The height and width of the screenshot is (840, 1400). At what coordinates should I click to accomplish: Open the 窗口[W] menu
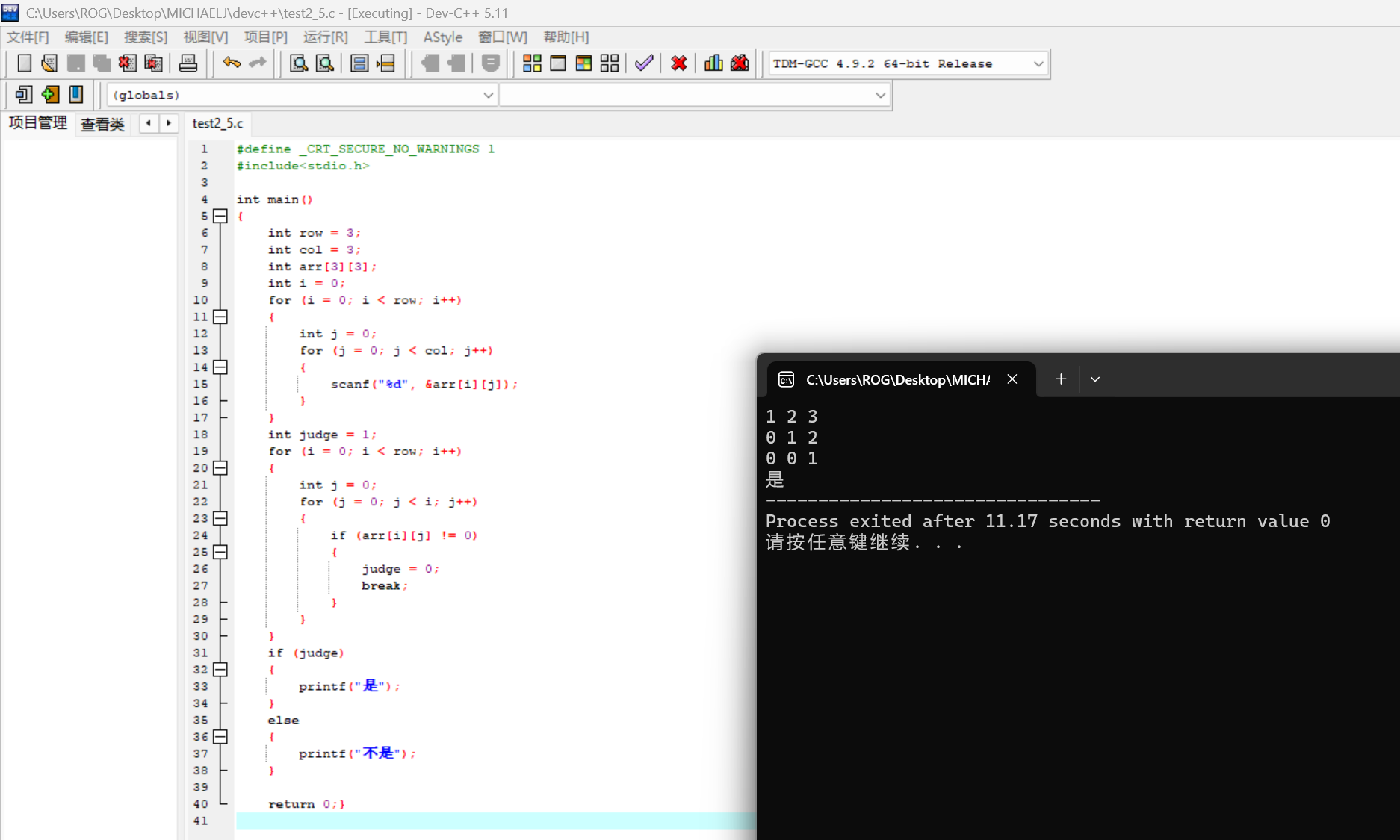pos(503,37)
